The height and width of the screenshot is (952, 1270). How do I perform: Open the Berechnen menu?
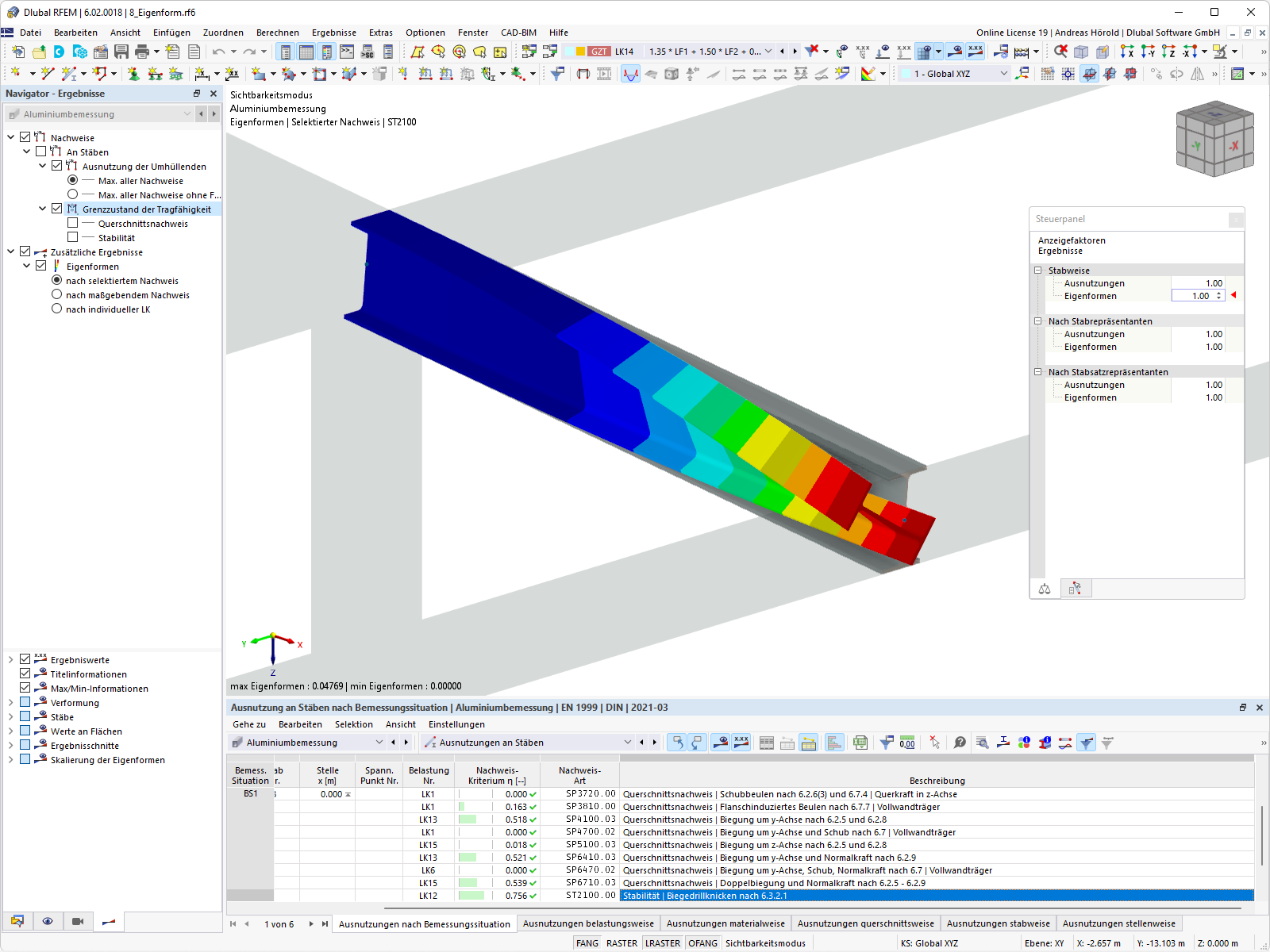pyautogui.click(x=278, y=33)
